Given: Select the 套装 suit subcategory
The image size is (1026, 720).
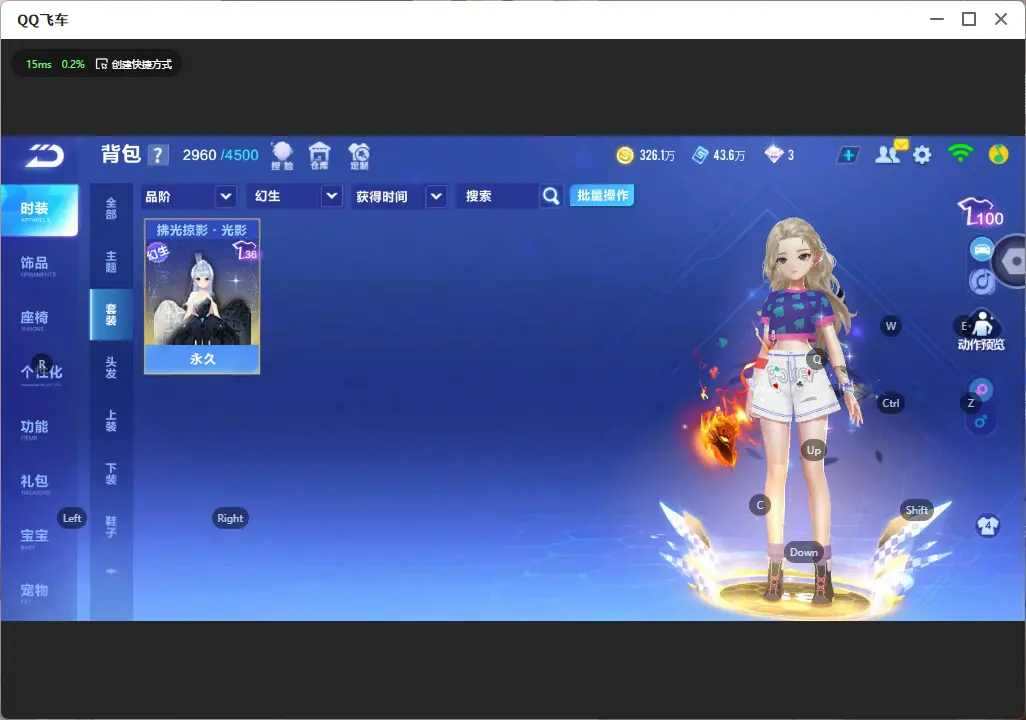Looking at the screenshot, I should pos(111,315).
